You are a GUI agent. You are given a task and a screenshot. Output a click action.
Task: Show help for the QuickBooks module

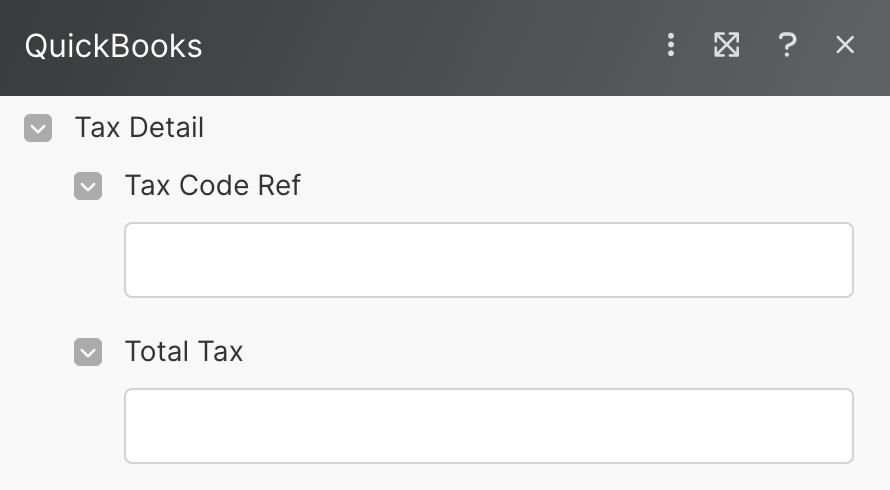pos(787,45)
